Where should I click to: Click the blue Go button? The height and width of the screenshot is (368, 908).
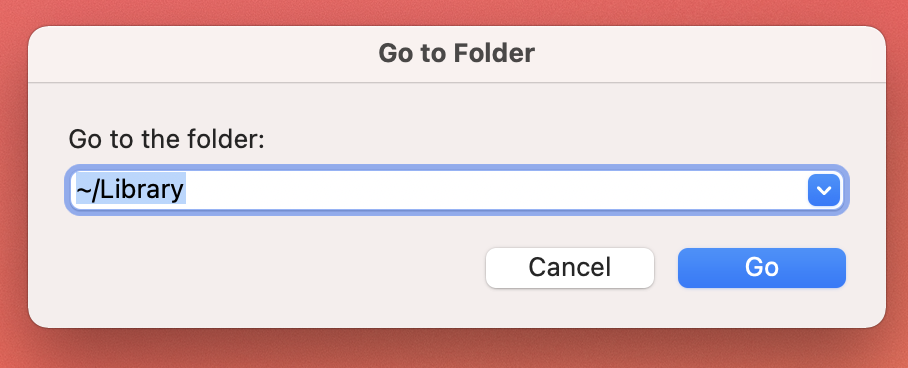(761, 268)
